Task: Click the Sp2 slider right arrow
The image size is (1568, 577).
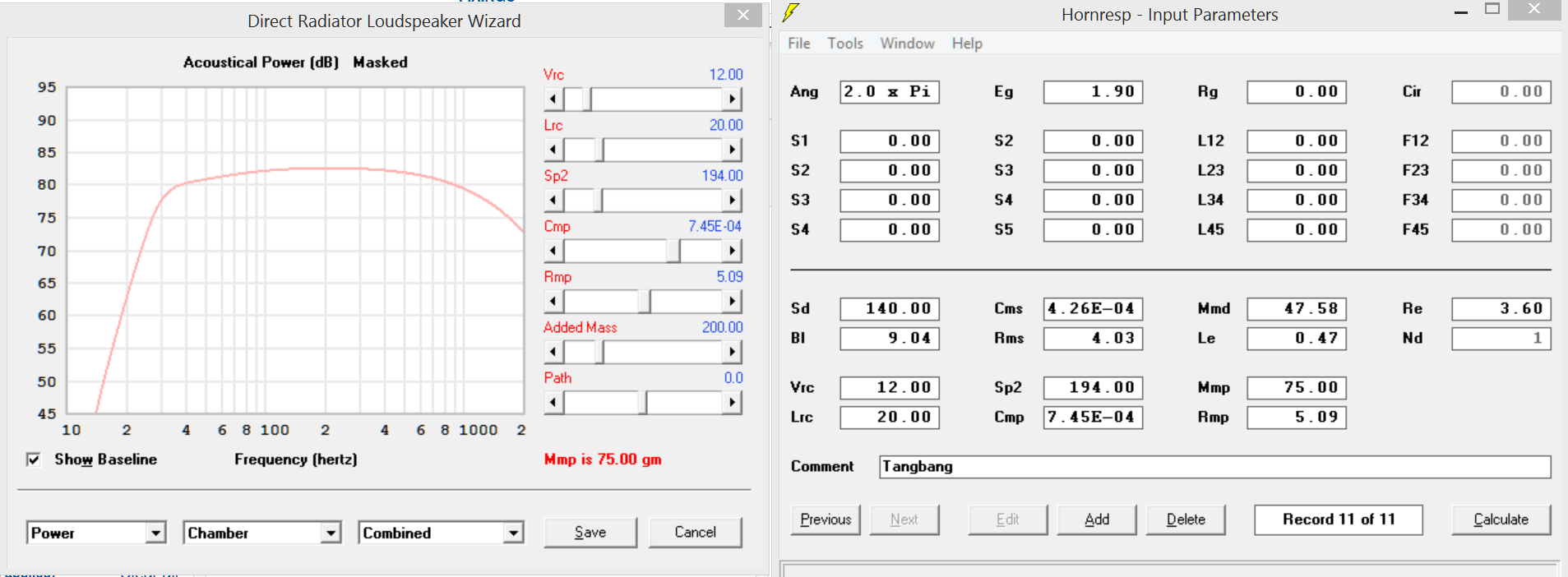Action: (732, 201)
